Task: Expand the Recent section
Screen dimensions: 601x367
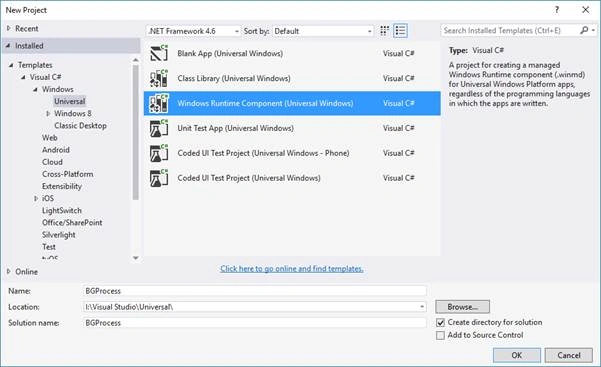Action: (8, 28)
